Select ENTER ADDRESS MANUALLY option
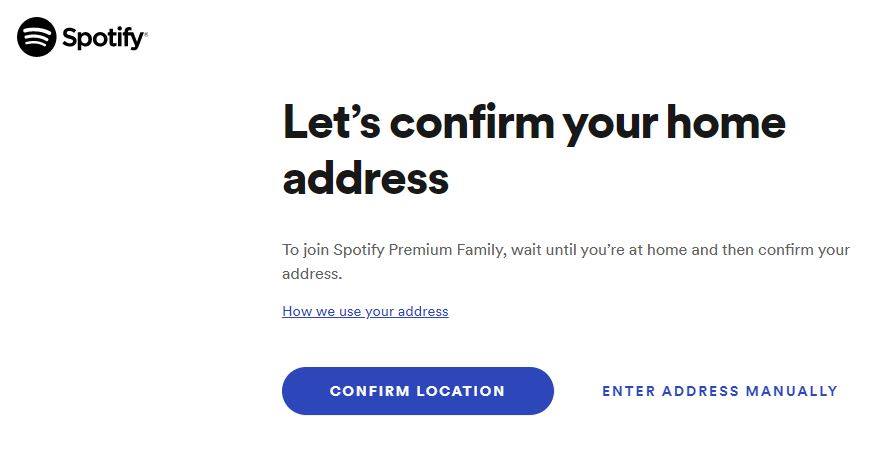Image resolution: width=888 pixels, height=453 pixels. (719, 391)
